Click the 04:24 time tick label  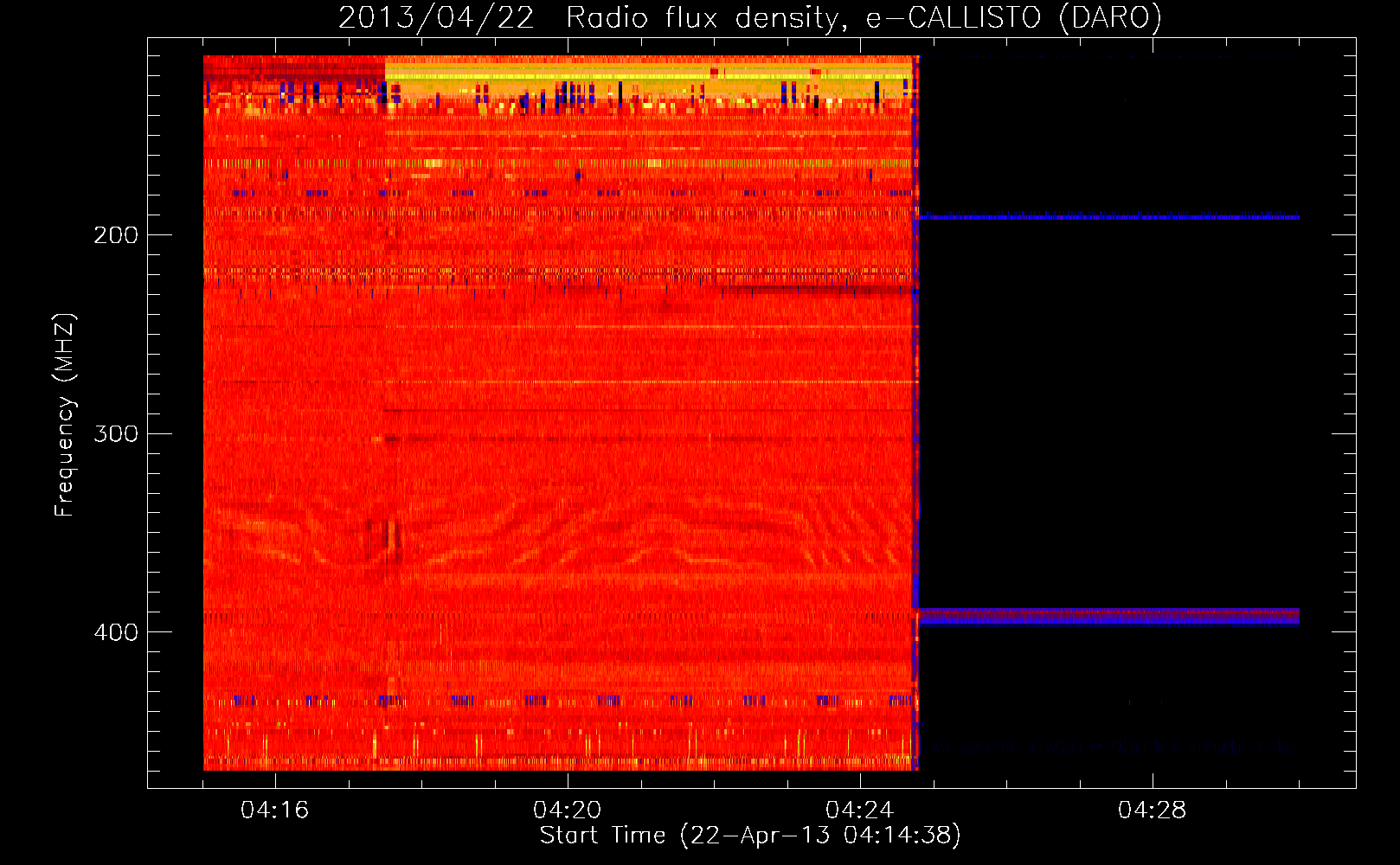tap(859, 810)
